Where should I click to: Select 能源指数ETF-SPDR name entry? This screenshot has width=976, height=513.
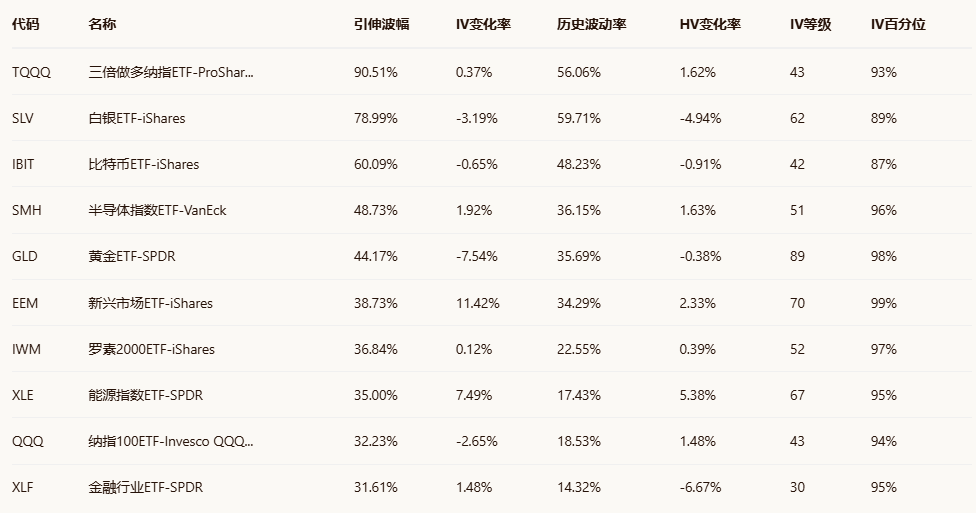pos(145,395)
